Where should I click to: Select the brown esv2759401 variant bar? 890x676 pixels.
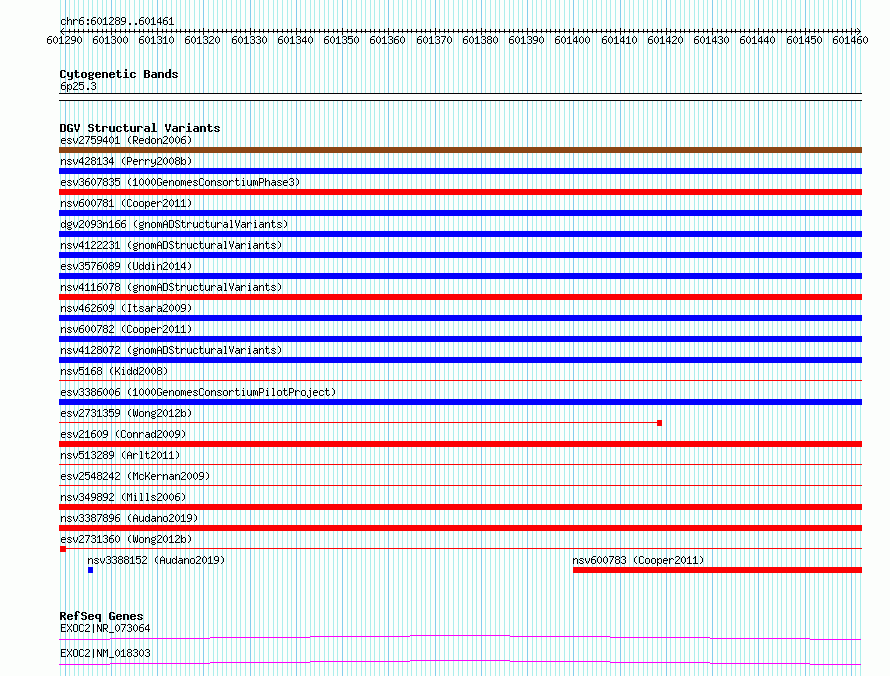point(460,150)
